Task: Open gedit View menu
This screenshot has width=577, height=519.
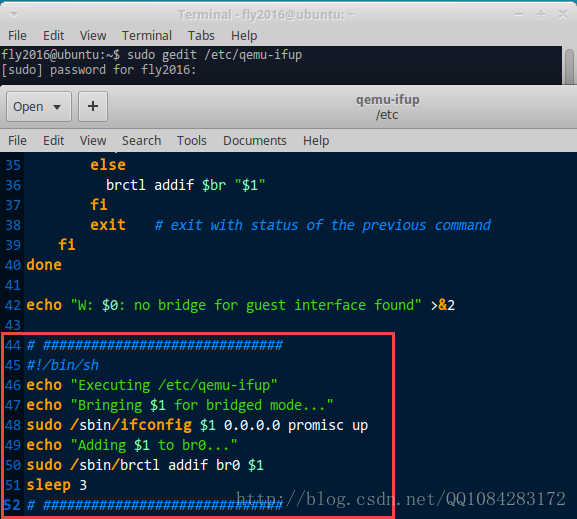Action: tap(93, 141)
